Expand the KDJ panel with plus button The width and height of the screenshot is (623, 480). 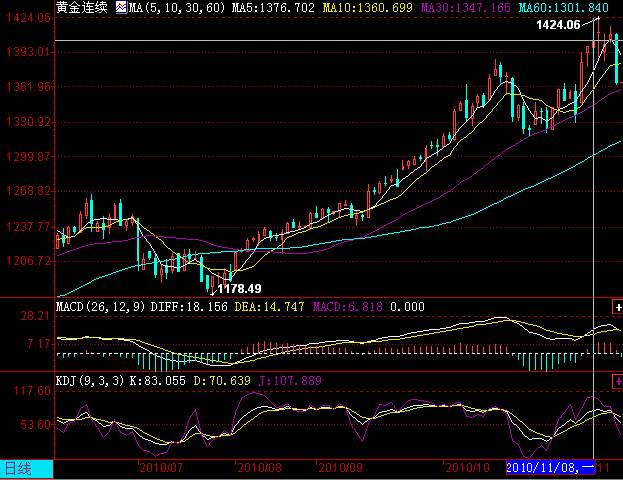point(617,381)
